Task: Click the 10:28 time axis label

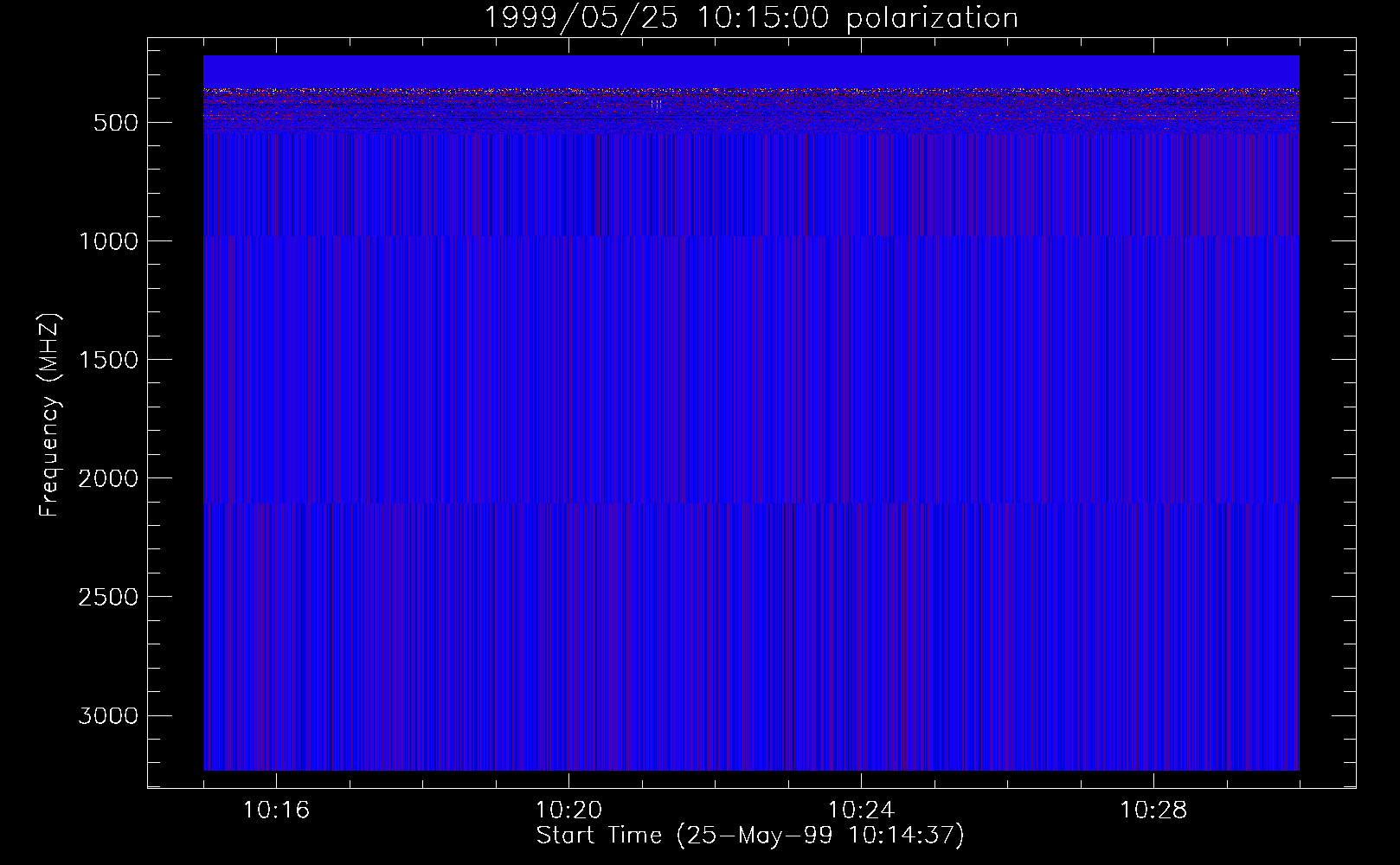Action: [x=1153, y=811]
